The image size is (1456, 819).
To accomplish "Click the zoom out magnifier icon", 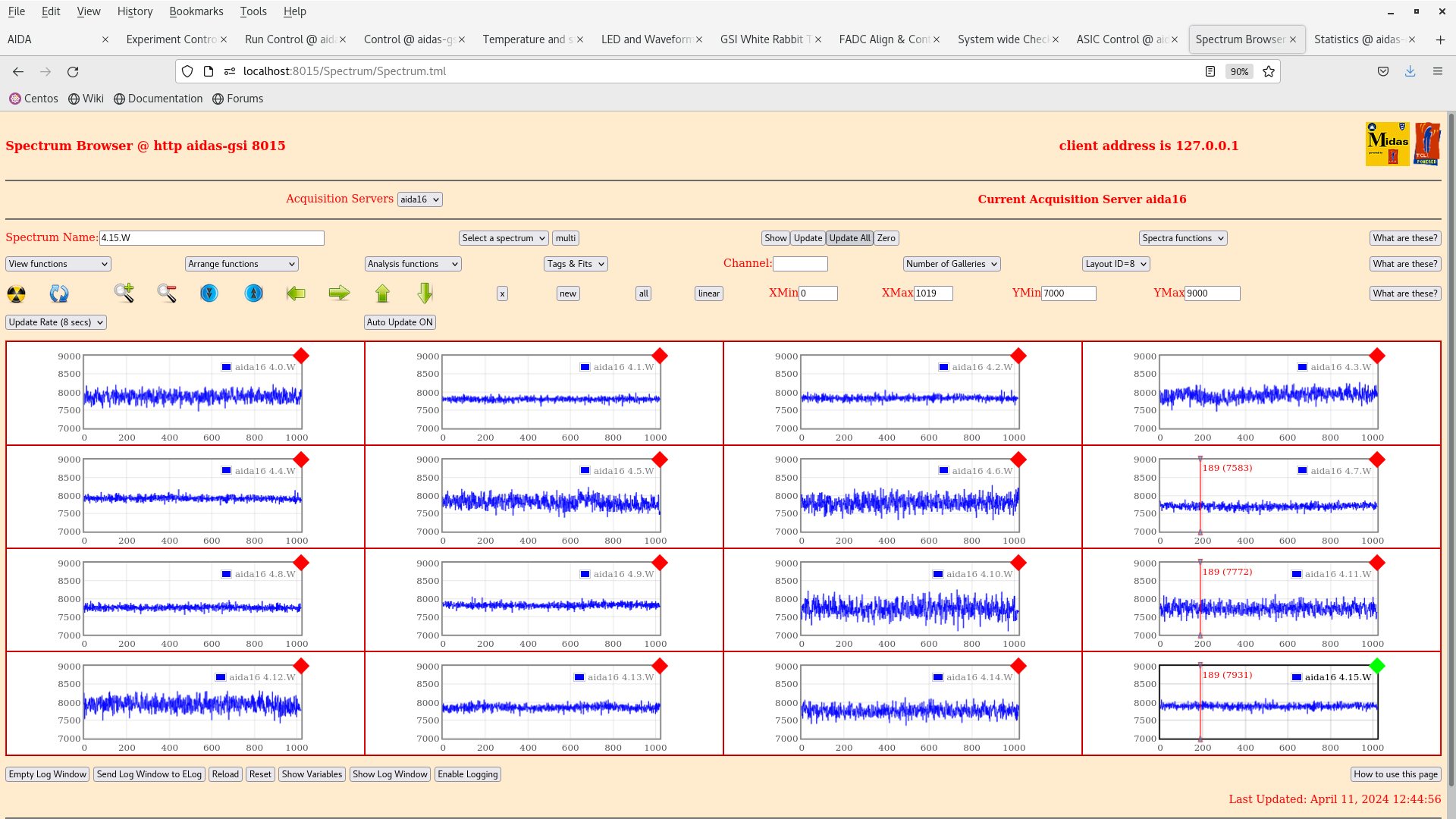I will [167, 293].
